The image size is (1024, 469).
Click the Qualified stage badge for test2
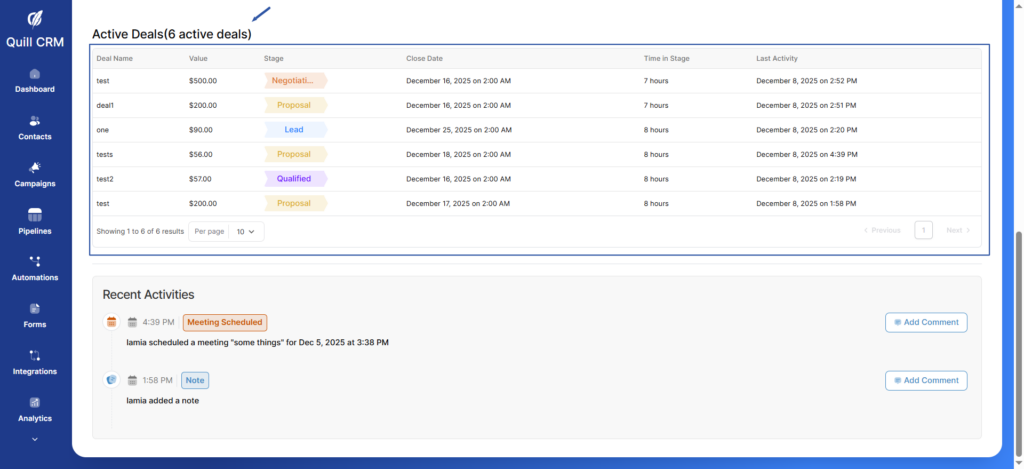click(295, 179)
